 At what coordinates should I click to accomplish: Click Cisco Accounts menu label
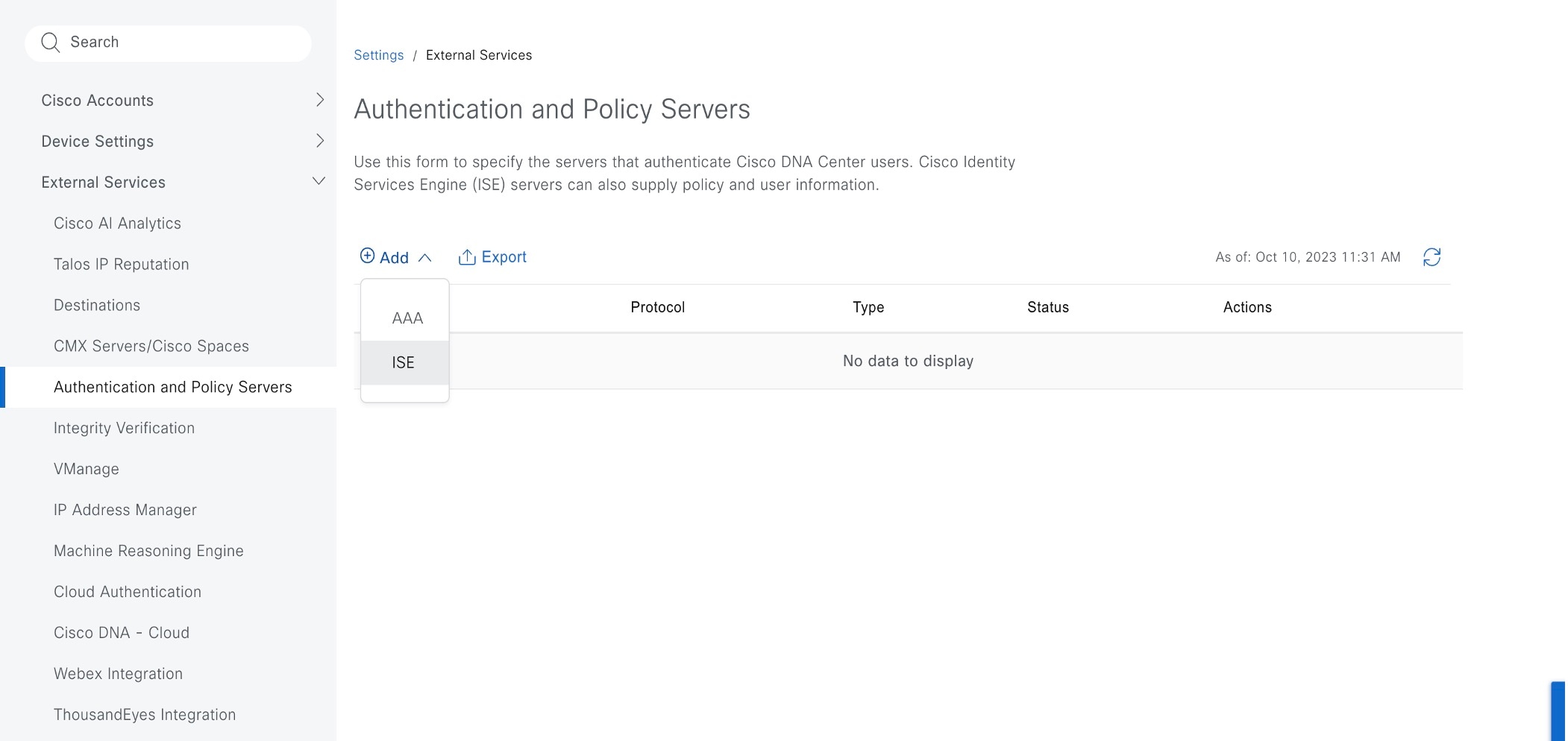pyautogui.click(x=98, y=101)
